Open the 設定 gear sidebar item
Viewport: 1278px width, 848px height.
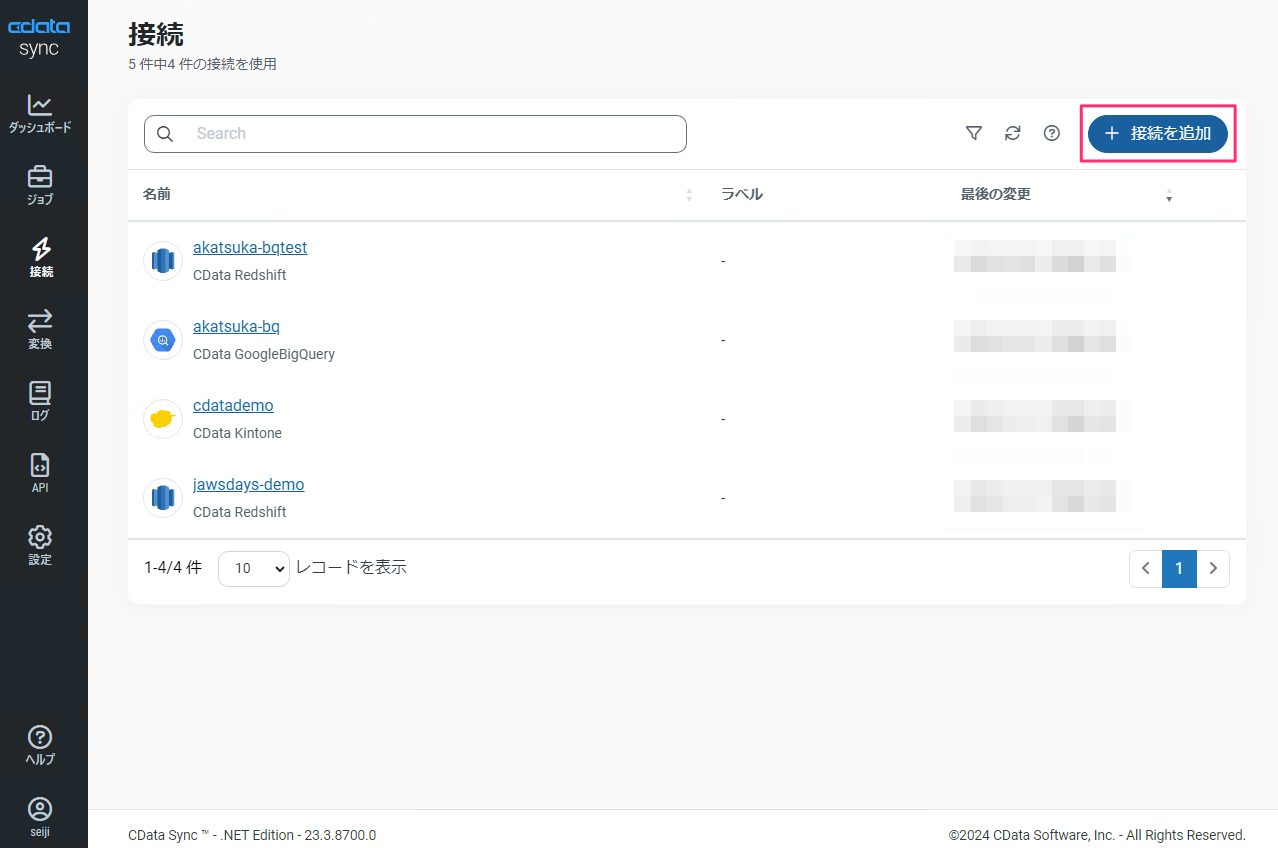pos(40,546)
